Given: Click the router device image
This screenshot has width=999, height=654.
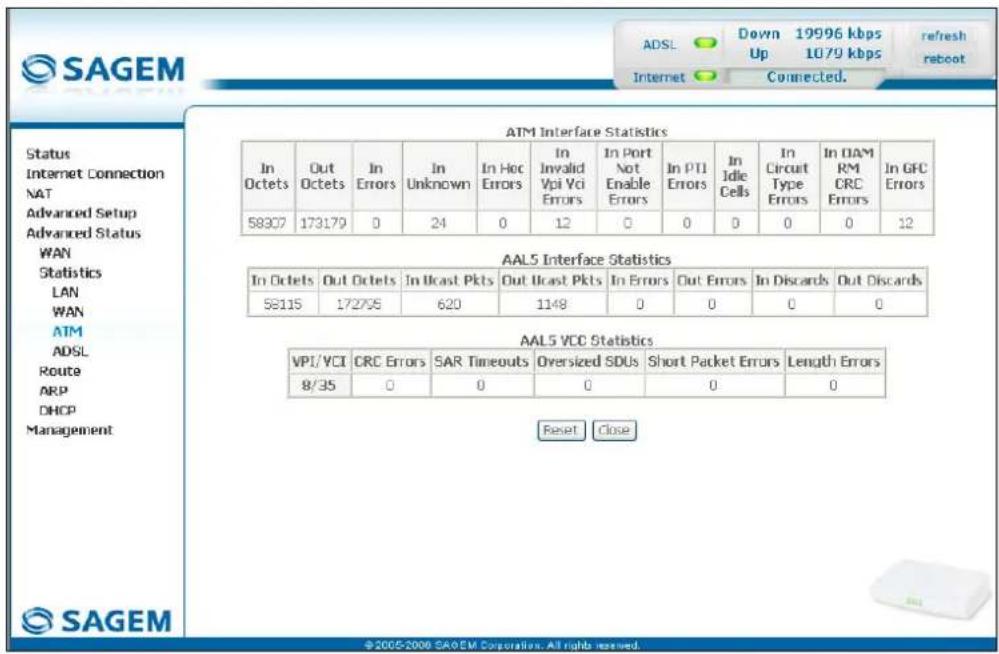Looking at the screenshot, I should point(931,590).
